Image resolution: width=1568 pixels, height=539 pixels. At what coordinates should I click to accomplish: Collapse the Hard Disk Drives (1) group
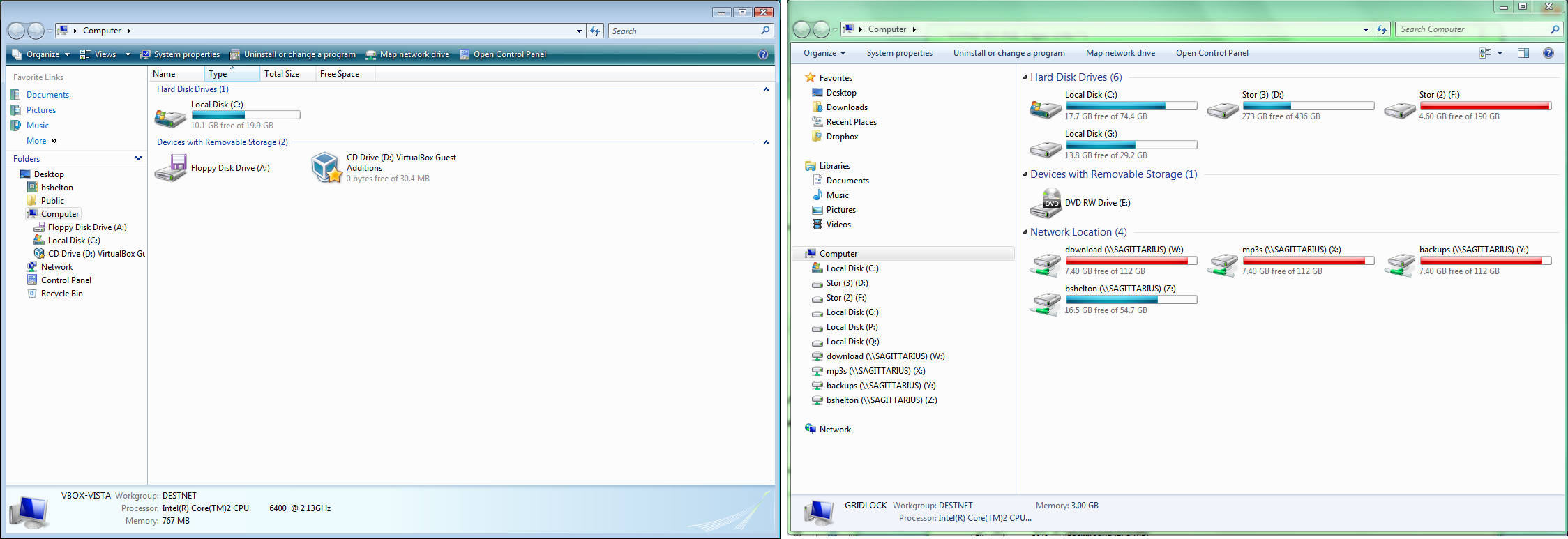[766, 89]
